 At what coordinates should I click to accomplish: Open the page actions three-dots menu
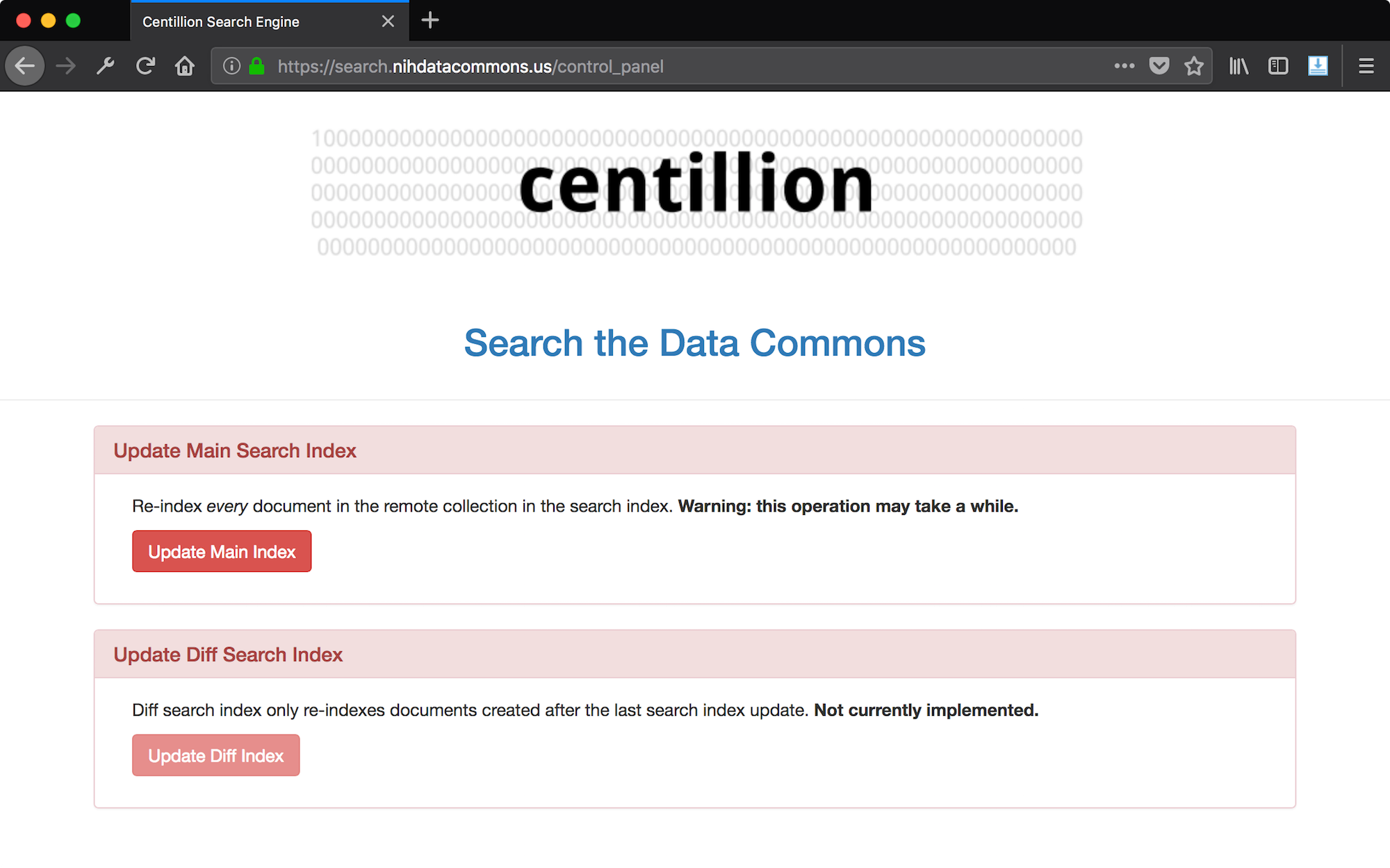[x=1125, y=66]
